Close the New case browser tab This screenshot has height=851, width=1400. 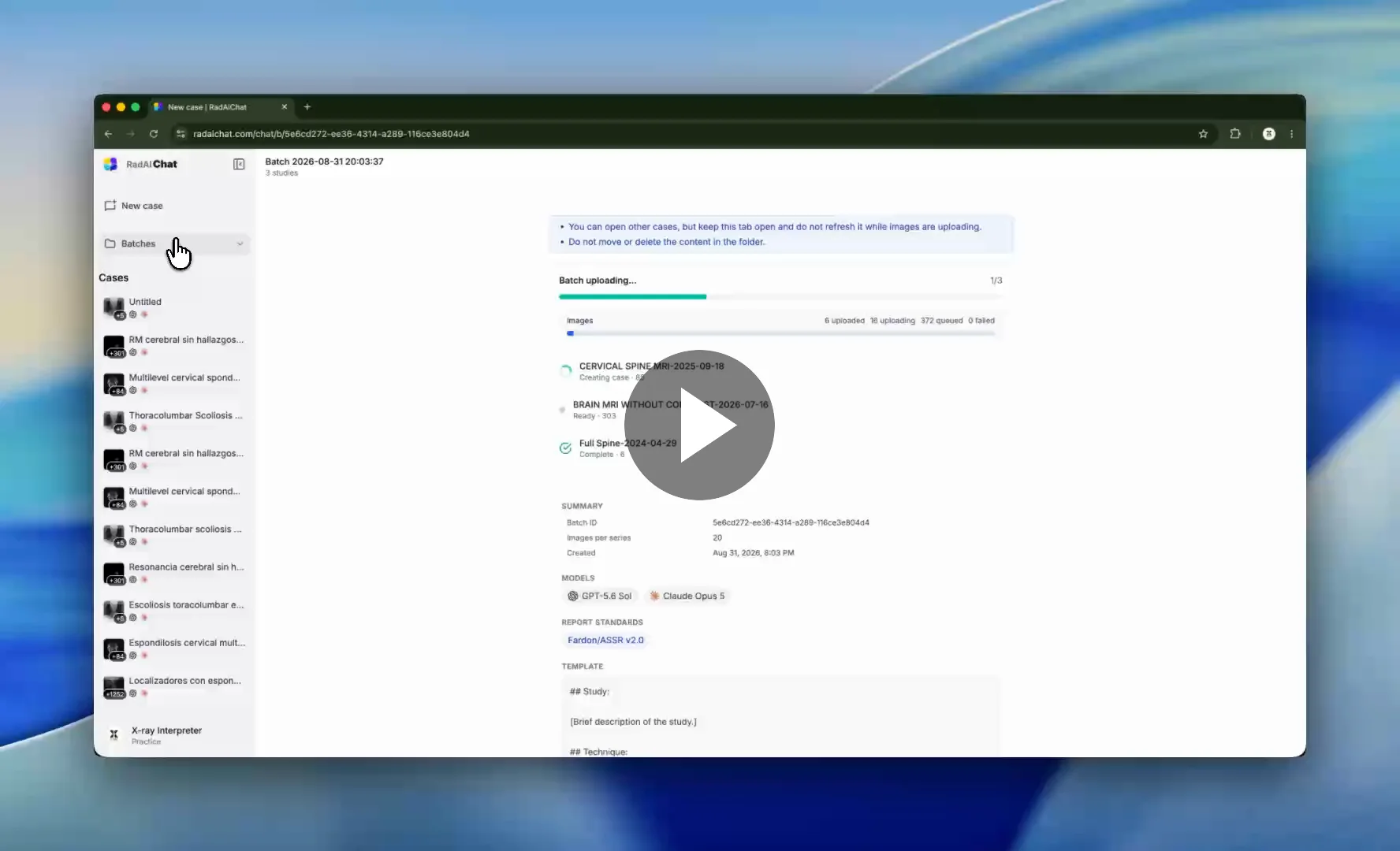point(285,107)
